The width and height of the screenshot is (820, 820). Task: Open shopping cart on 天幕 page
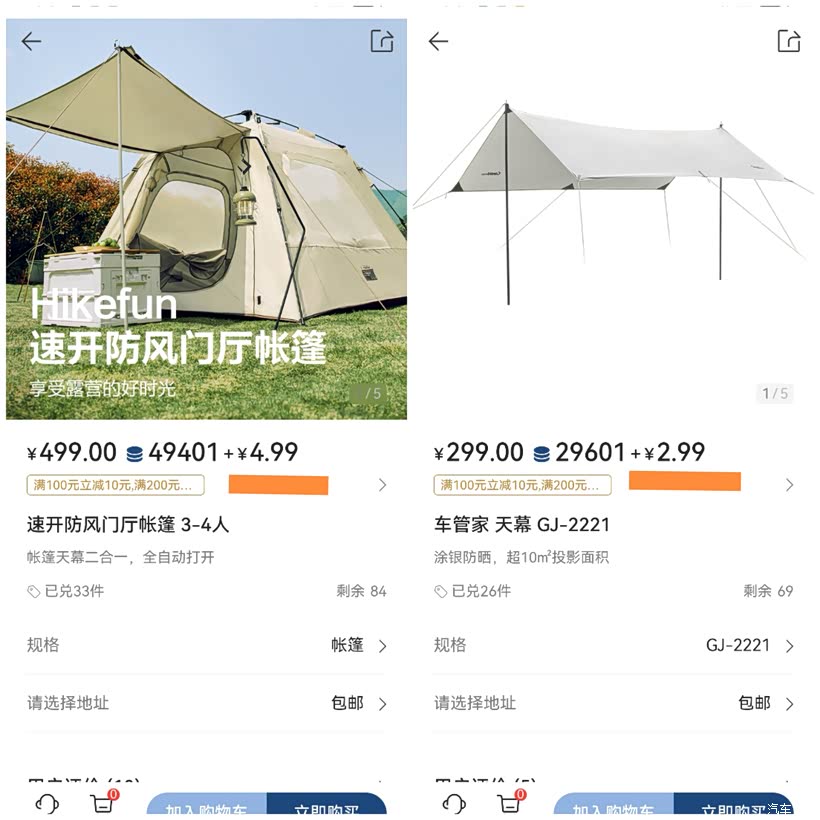click(509, 803)
